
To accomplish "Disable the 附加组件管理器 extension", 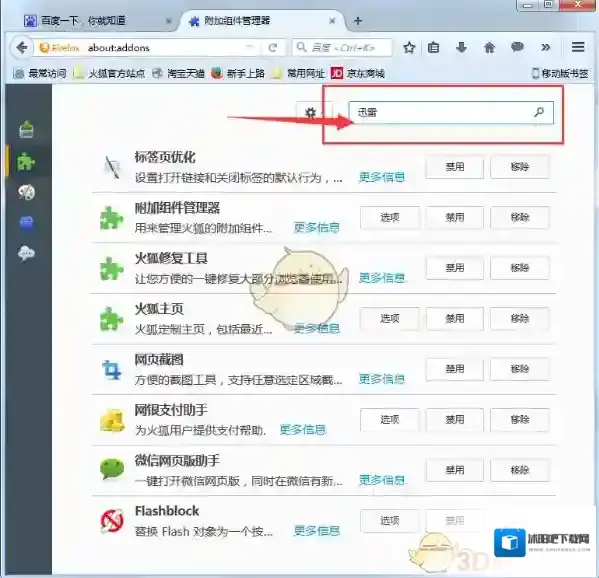I will (x=455, y=217).
